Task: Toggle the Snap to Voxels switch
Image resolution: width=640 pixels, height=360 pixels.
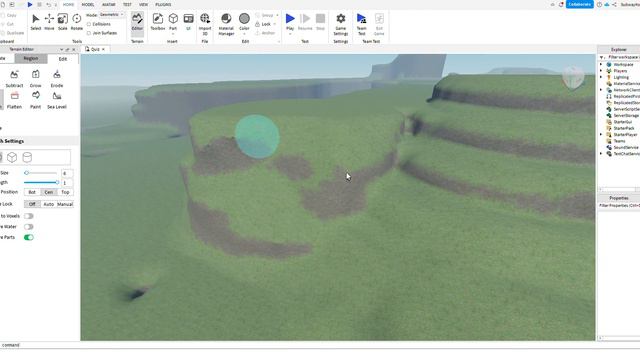Action: tap(29, 216)
